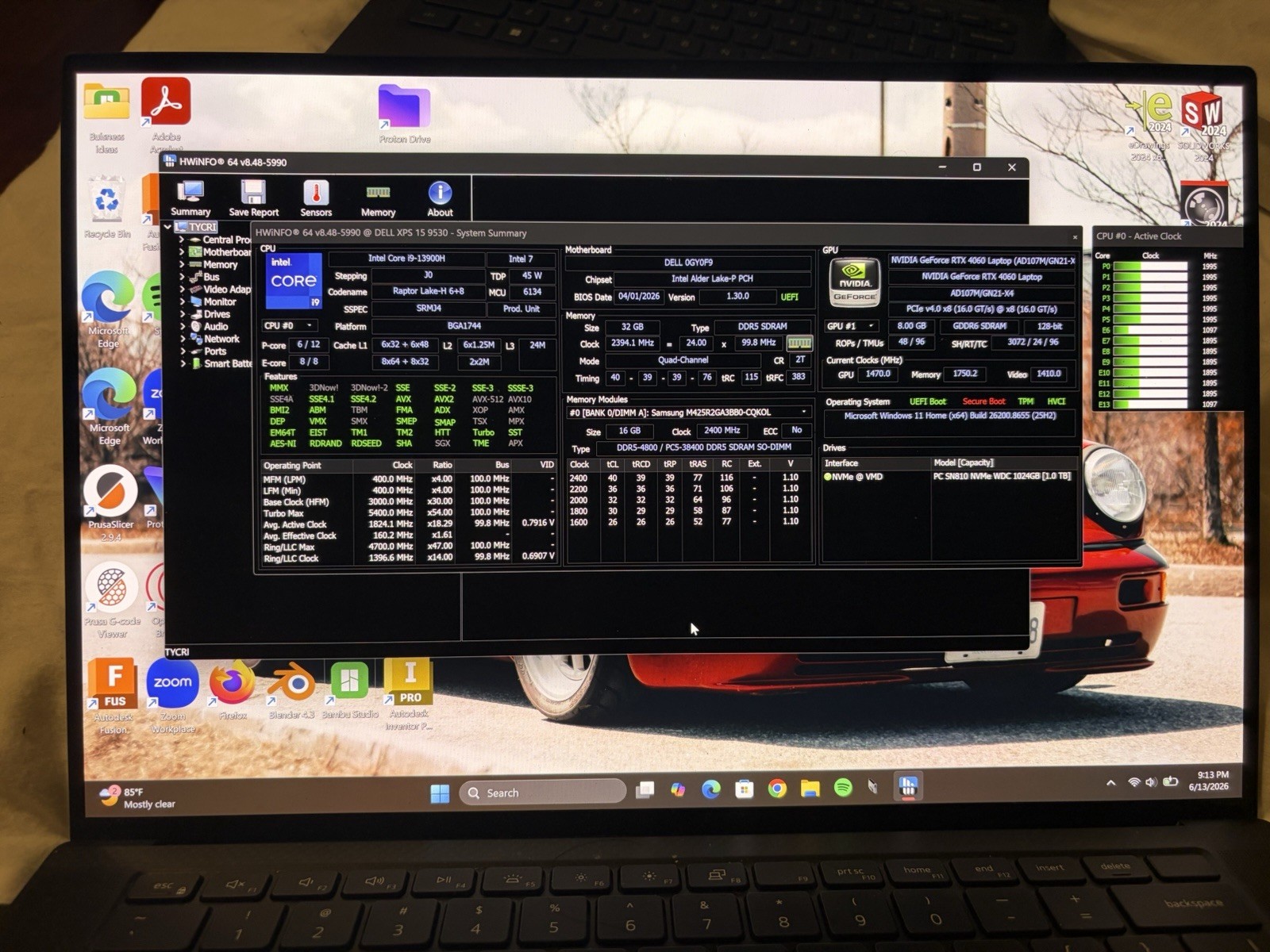Click the Intel Core i9 logo badge
The image size is (1270, 952).
[293, 281]
